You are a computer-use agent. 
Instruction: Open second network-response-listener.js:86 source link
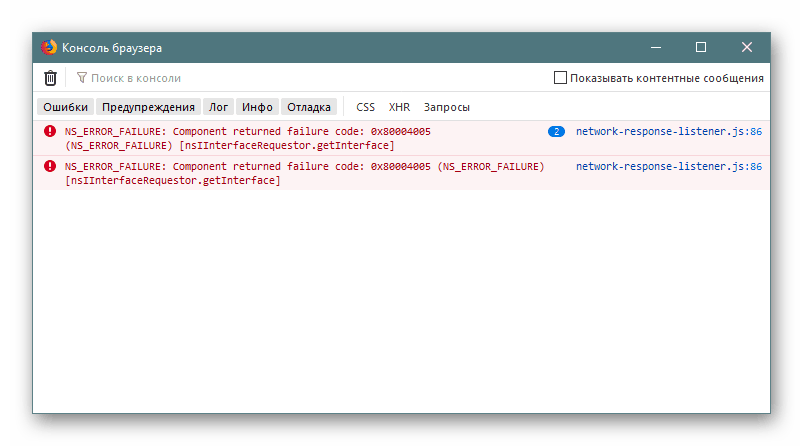coord(668,166)
